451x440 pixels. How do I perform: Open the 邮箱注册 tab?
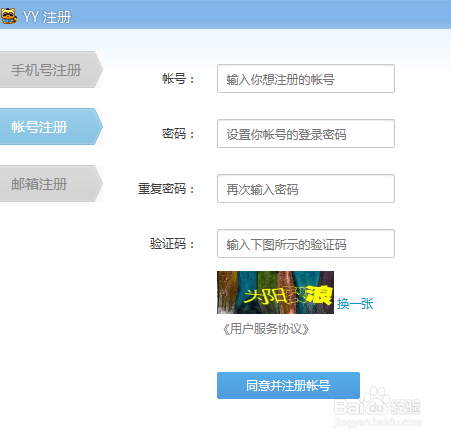pos(51,184)
